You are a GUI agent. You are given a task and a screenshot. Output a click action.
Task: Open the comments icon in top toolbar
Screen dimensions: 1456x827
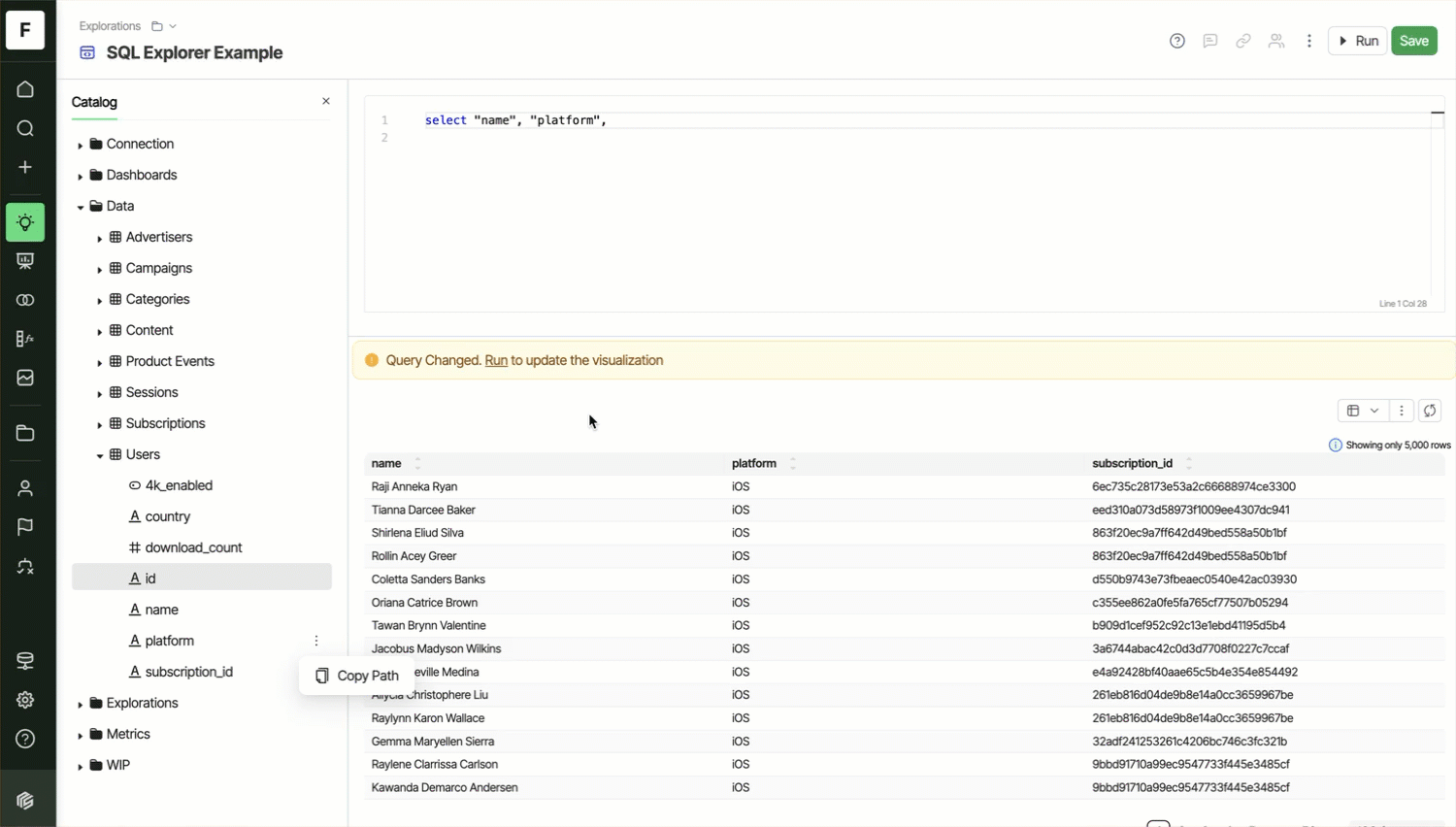pyautogui.click(x=1210, y=41)
